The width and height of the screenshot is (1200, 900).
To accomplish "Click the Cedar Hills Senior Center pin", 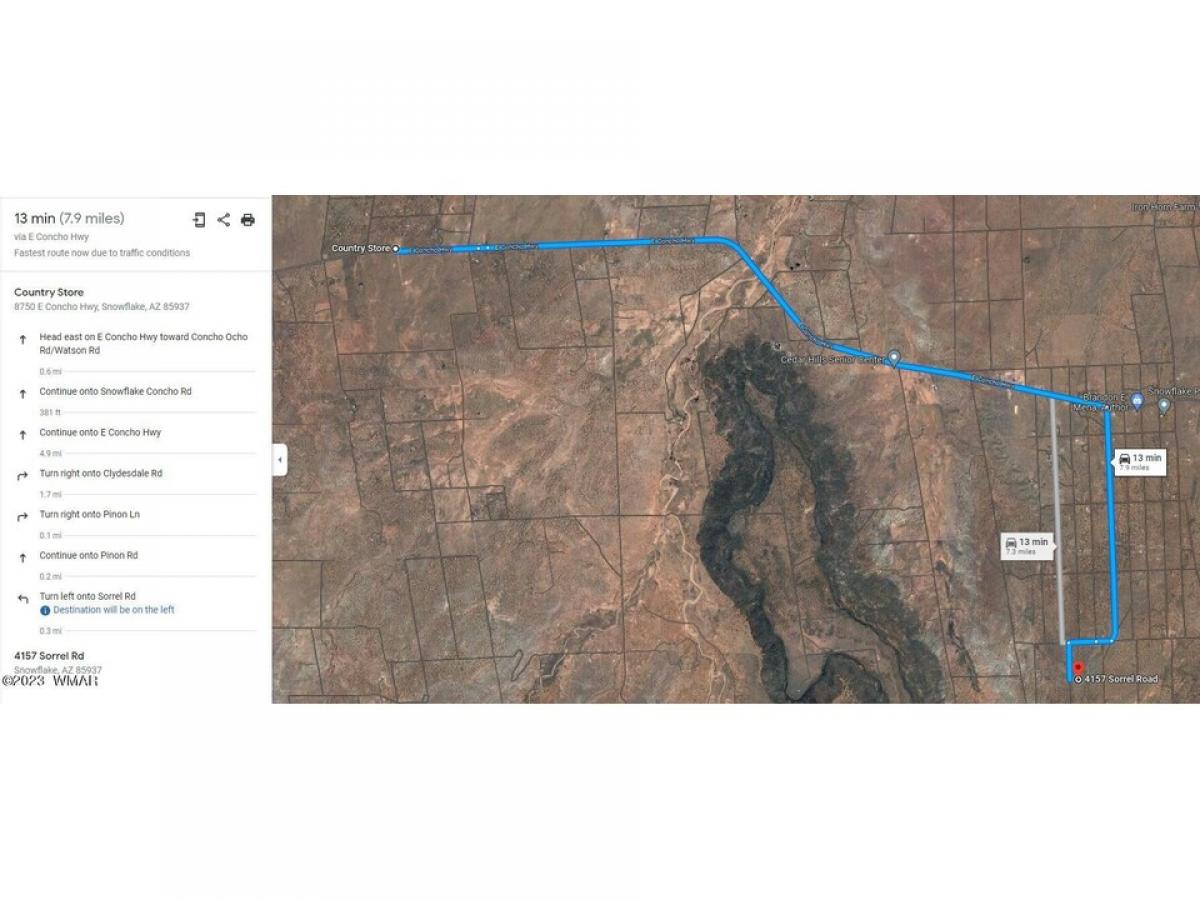I will (x=894, y=357).
